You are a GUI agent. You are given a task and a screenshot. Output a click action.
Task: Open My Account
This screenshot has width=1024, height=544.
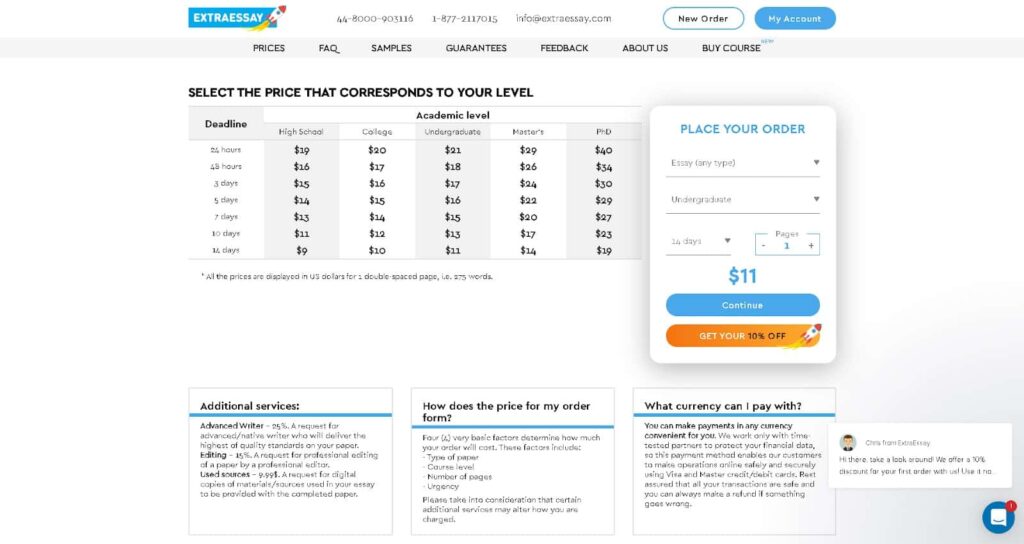point(795,18)
